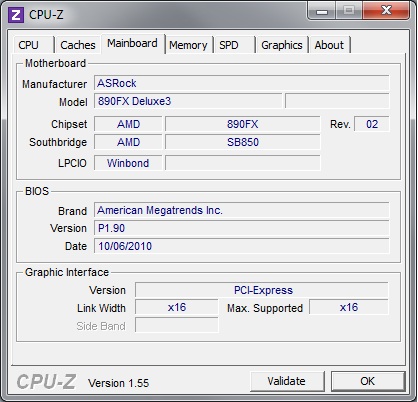Image resolution: width=418 pixels, height=402 pixels.
Task: Click the Manufacturer label
Action: click(55, 84)
